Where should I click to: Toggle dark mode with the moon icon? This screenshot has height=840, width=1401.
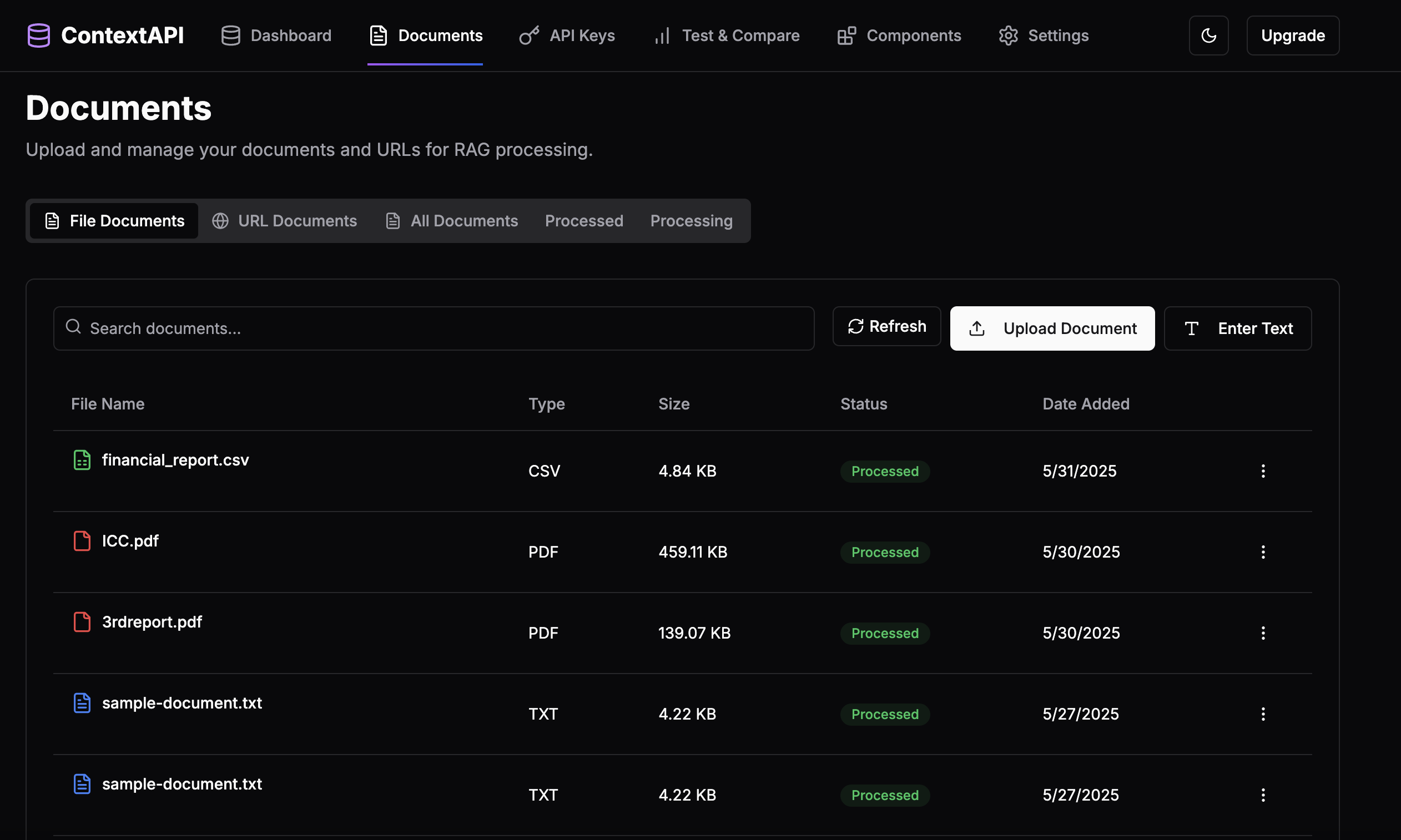(1208, 35)
